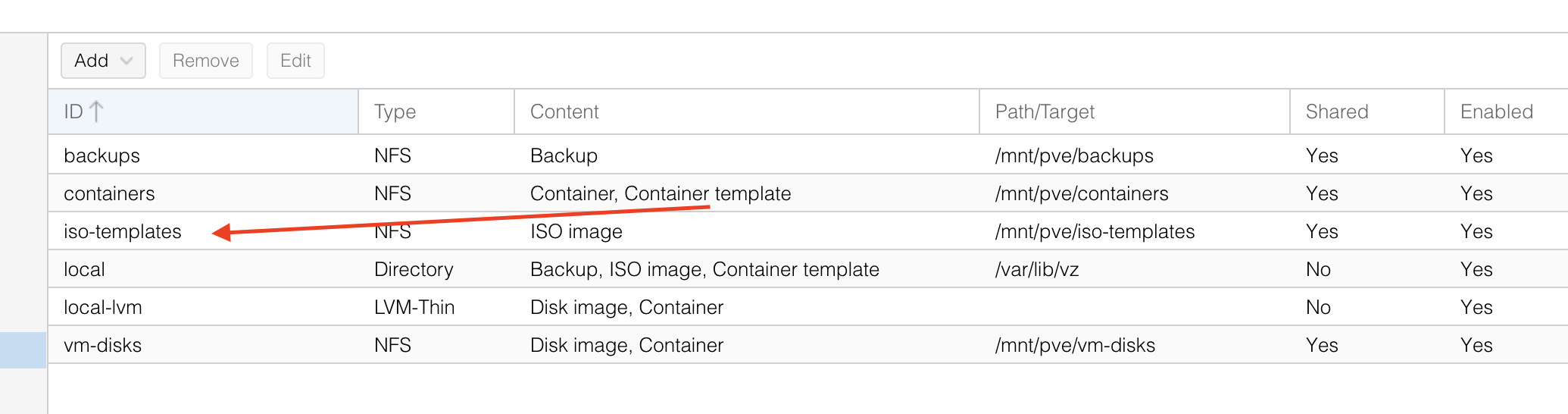Select the vm-disks storage row
This screenshot has height=414, width=1568.
coord(103,345)
